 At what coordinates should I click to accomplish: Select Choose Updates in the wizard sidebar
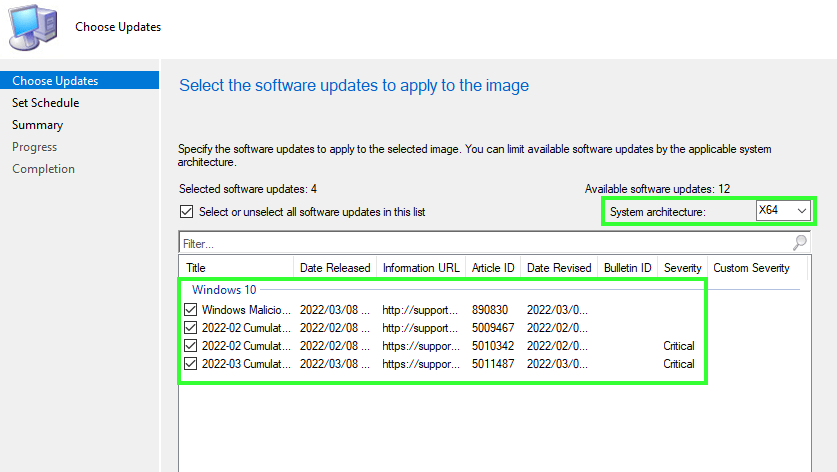[x=55, y=81]
